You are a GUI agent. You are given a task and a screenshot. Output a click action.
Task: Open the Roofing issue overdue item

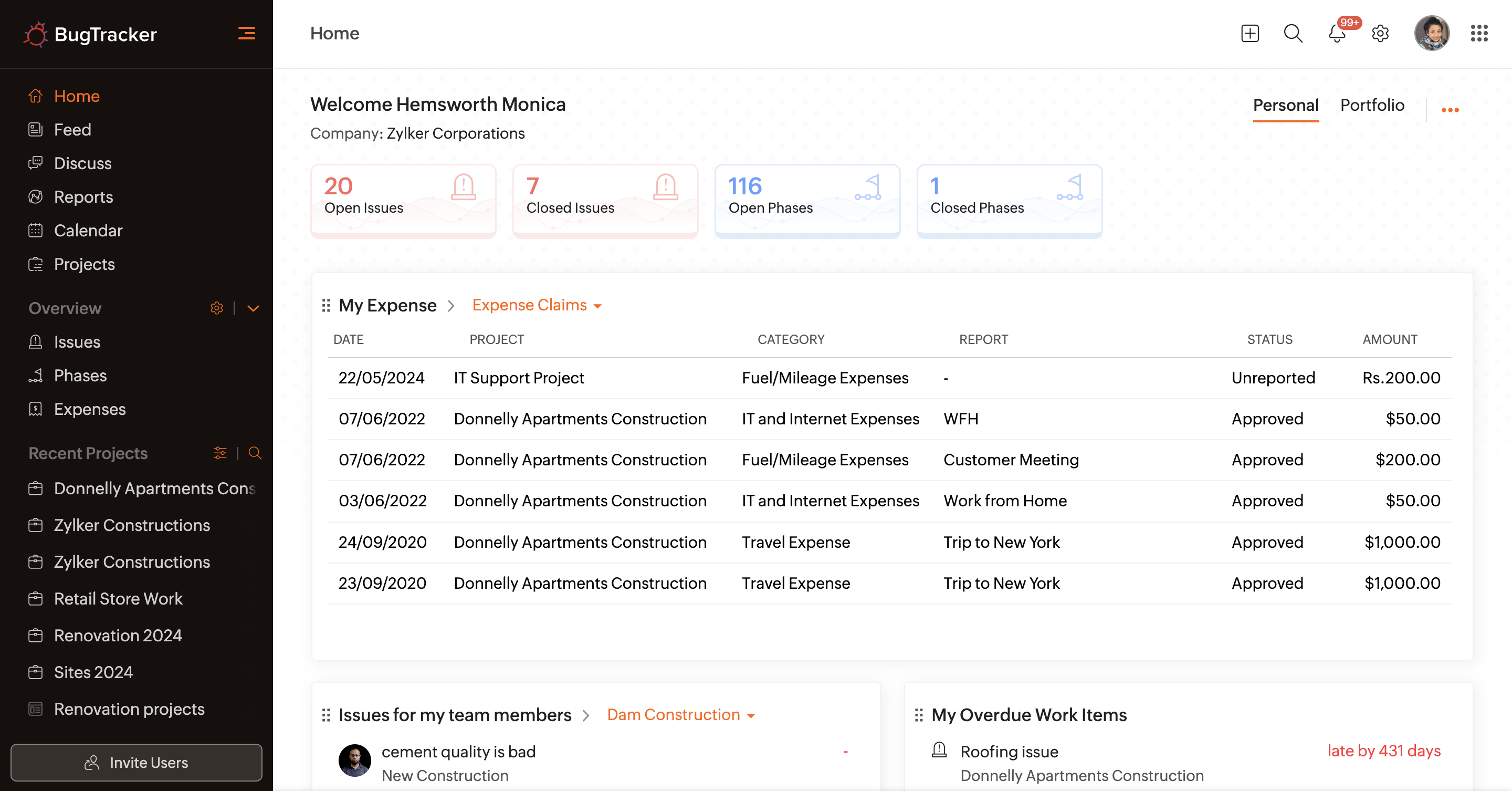pyautogui.click(x=1009, y=751)
